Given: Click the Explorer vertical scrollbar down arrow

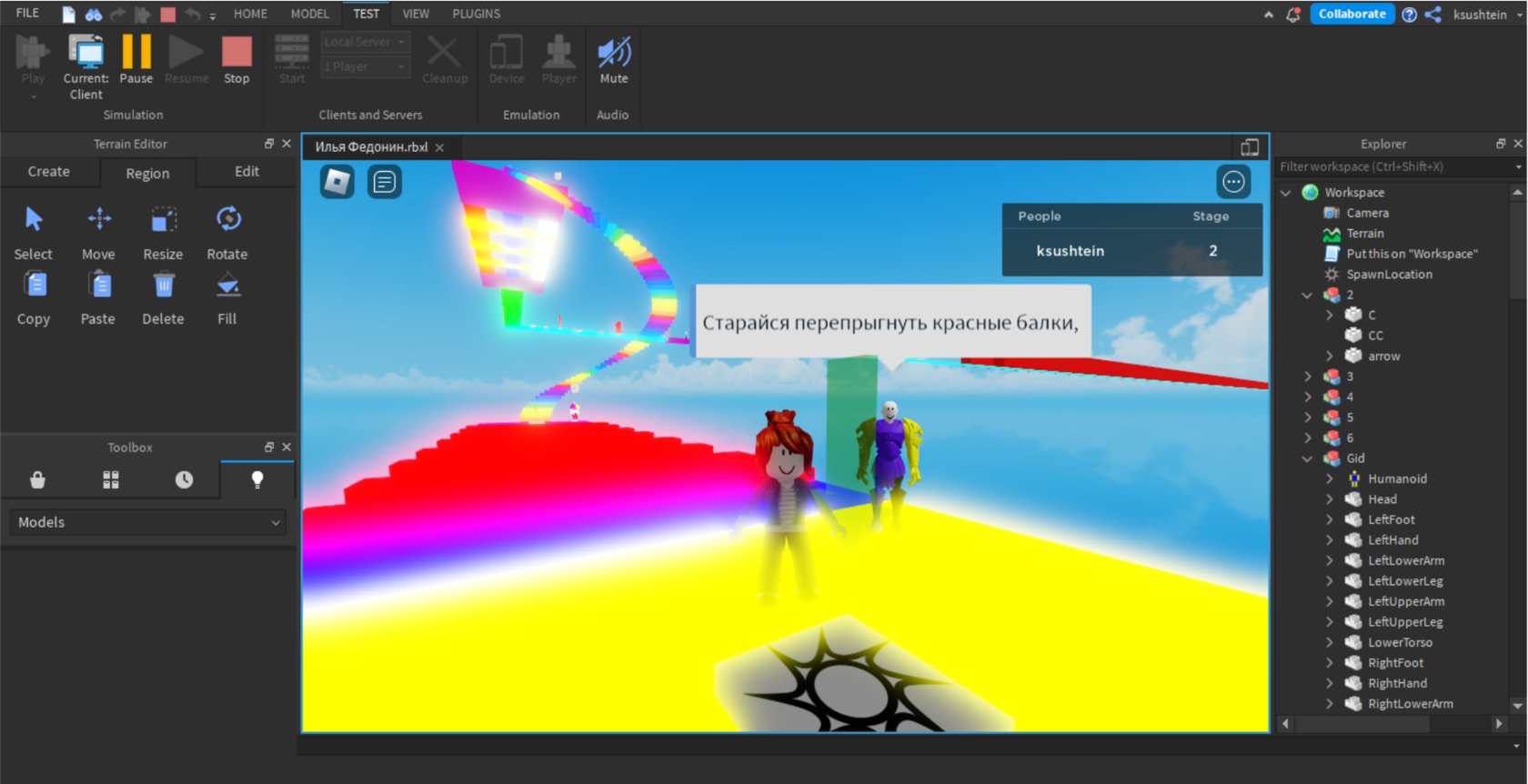Looking at the screenshot, I should coord(1517,706).
